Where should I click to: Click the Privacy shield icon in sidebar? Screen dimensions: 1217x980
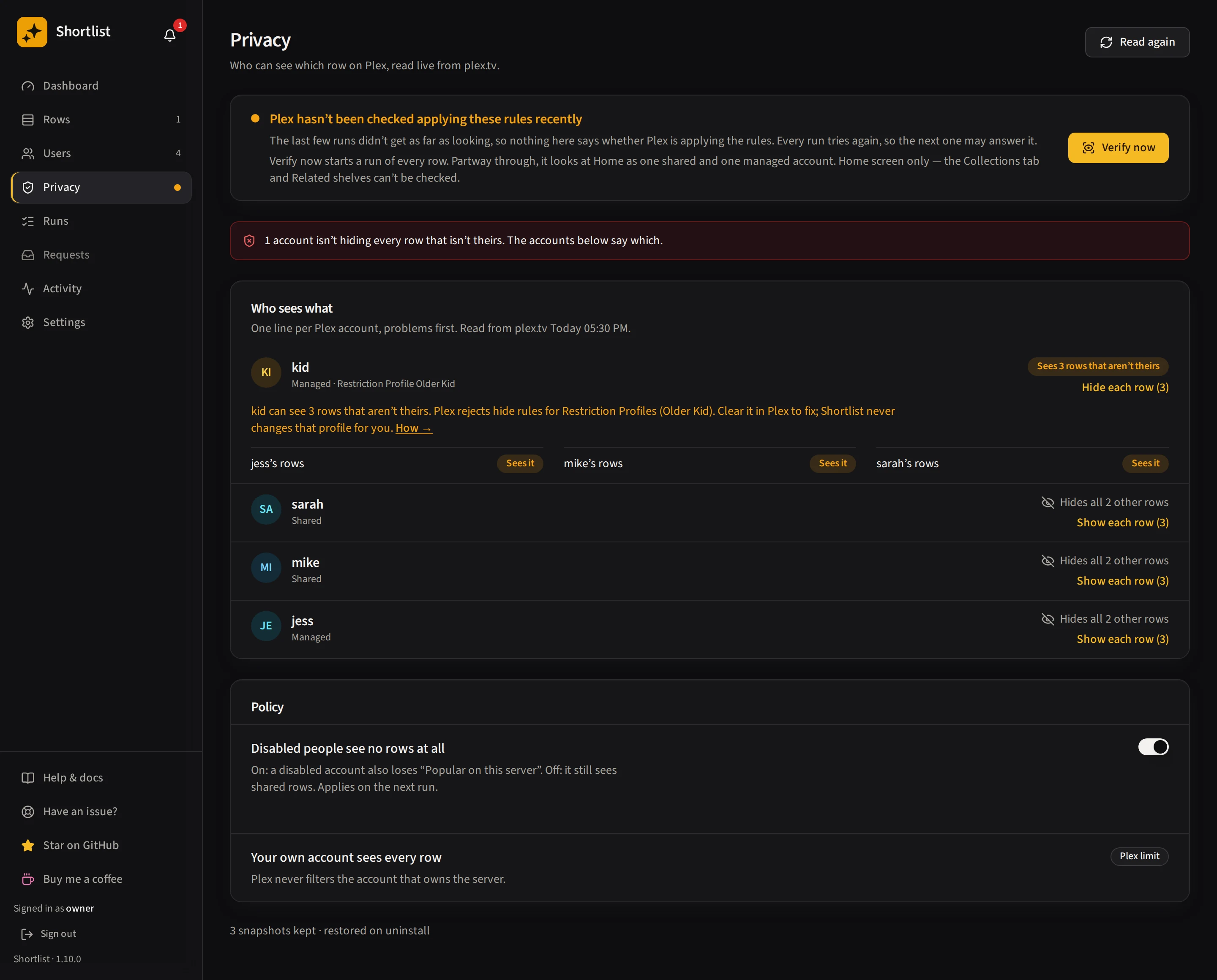coord(27,188)
